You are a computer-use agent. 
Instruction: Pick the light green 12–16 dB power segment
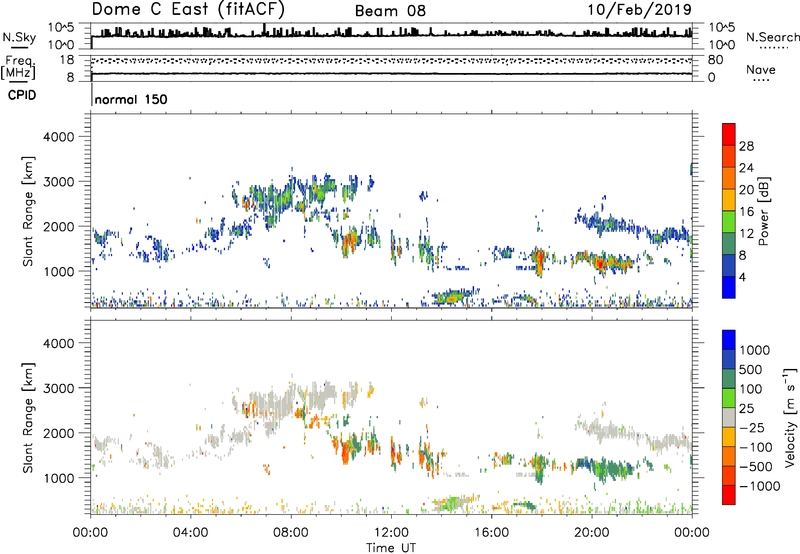(x=729, y=222)
